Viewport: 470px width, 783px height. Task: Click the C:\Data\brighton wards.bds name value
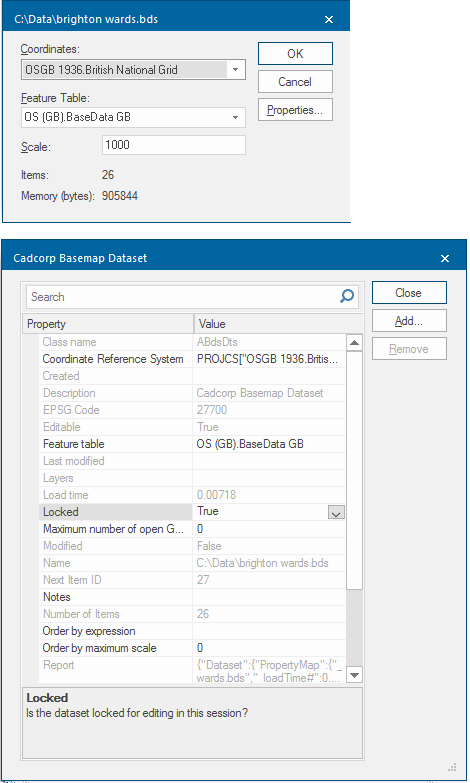point(269,563)
